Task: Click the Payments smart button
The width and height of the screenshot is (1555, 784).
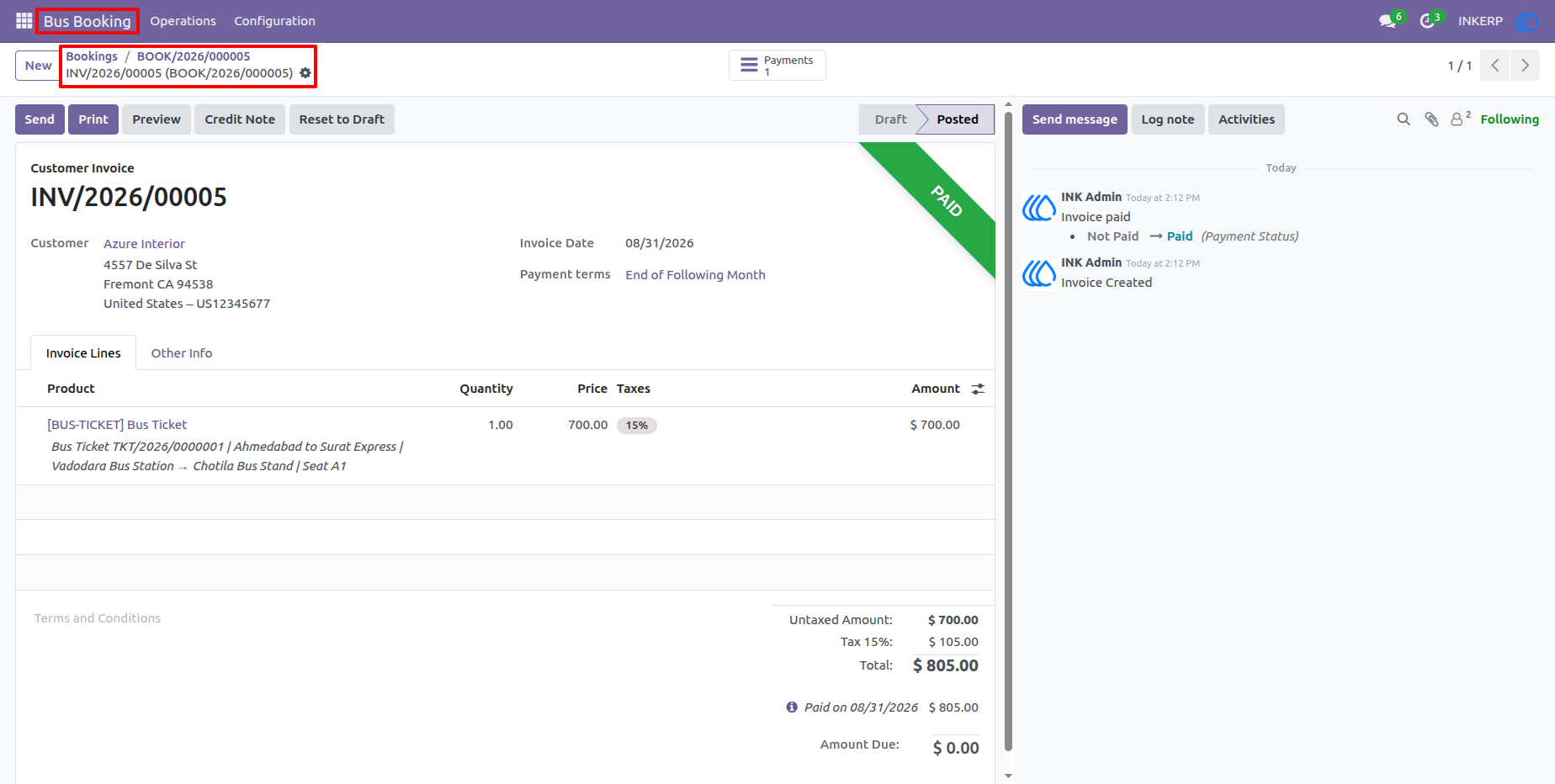Action: pyautogui.click(x=777, y=65)
